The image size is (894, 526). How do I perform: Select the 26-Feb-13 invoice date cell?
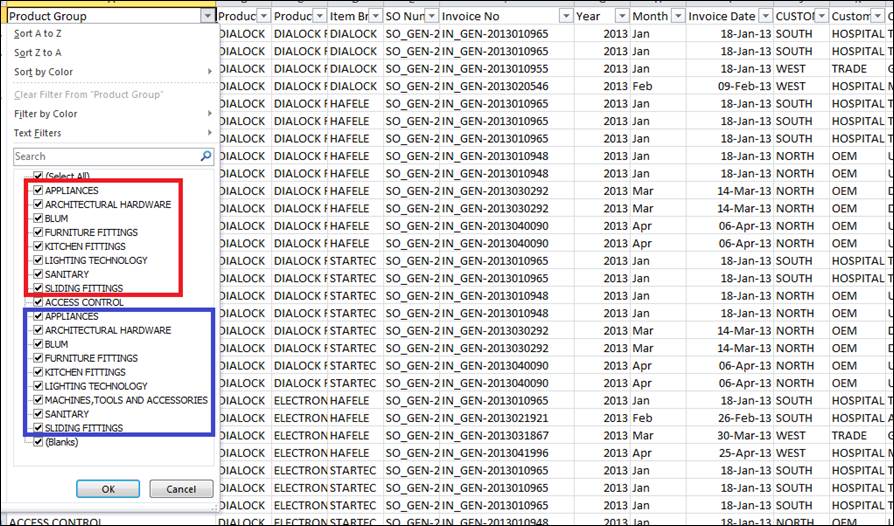click(x=730, y=418)
